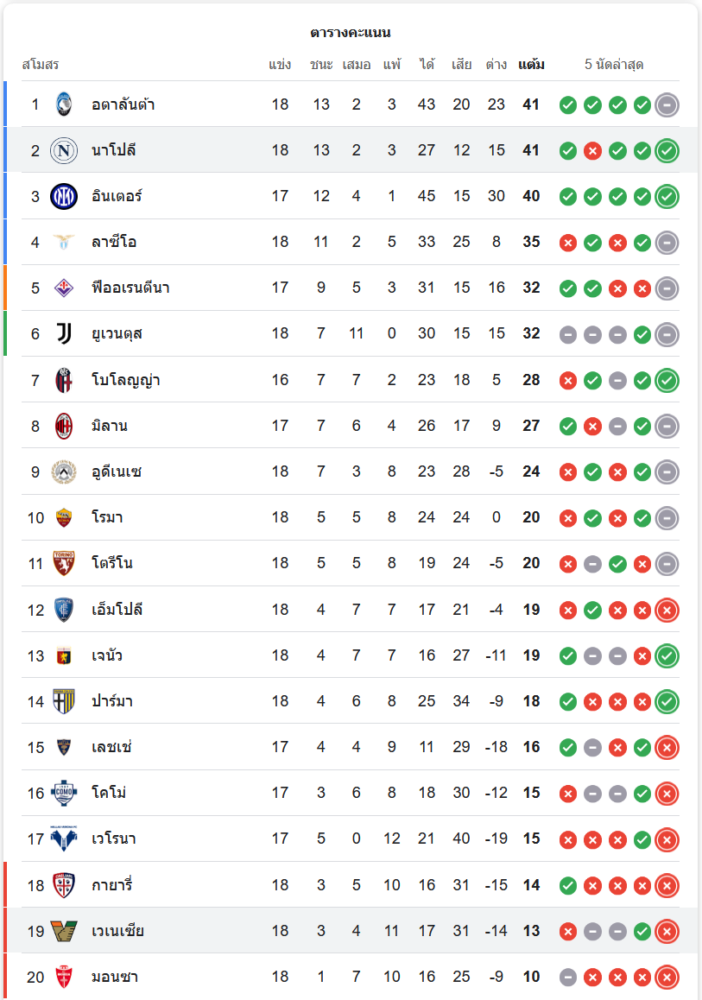
Task: Select the เวเนเซีย table row
Action: click(x=350, y=931)
